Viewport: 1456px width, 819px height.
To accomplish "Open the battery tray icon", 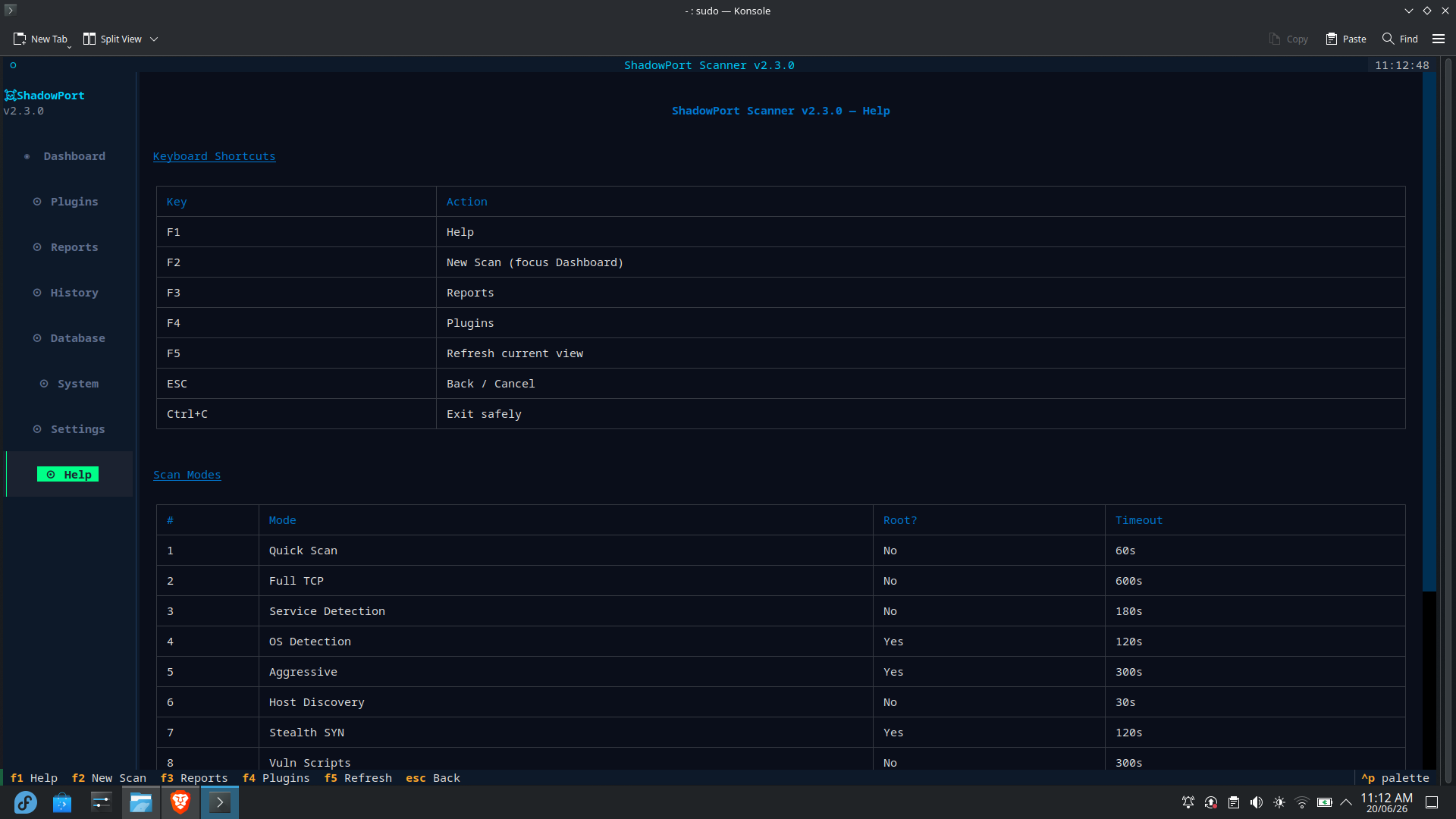I will point(1325,802).
